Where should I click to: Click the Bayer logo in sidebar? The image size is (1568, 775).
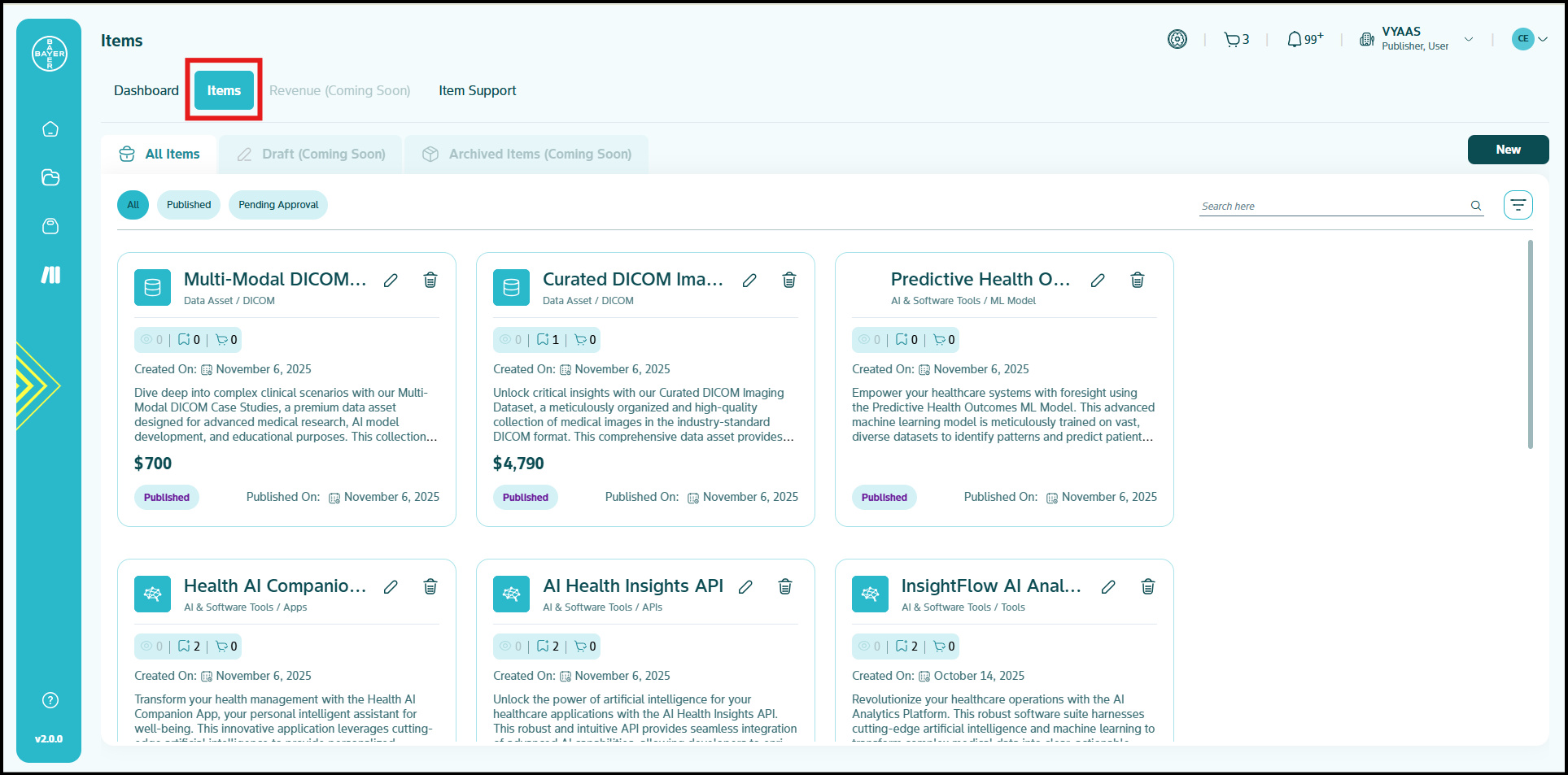(x=50, y=54)
